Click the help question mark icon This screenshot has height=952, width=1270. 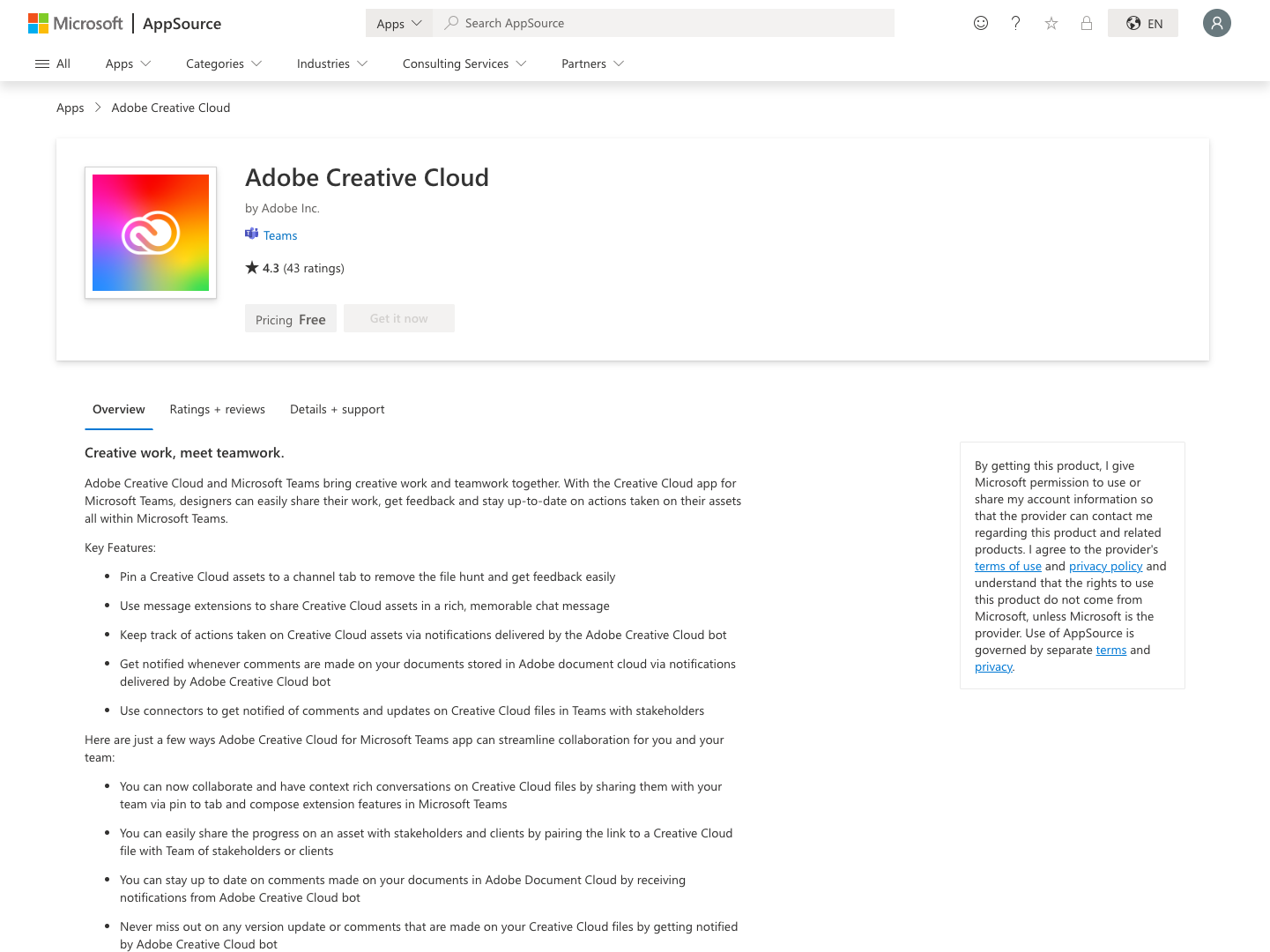(1015, 23)
